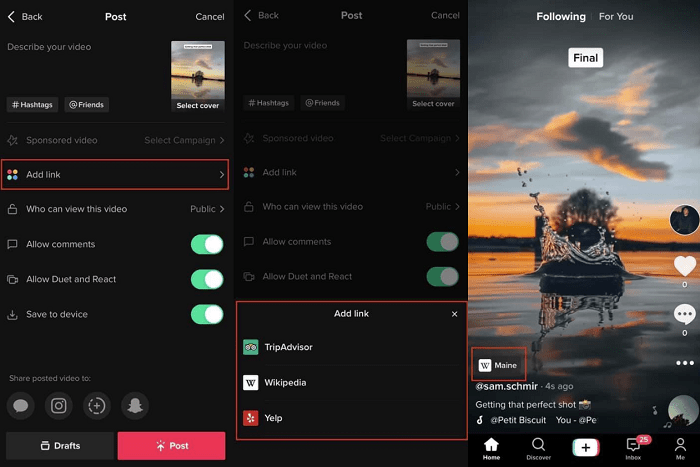The width and height of the screenshot is (700, 467).
Task: Switch to the For You tab
Action: pyautogui.click(x=616, y=17)
